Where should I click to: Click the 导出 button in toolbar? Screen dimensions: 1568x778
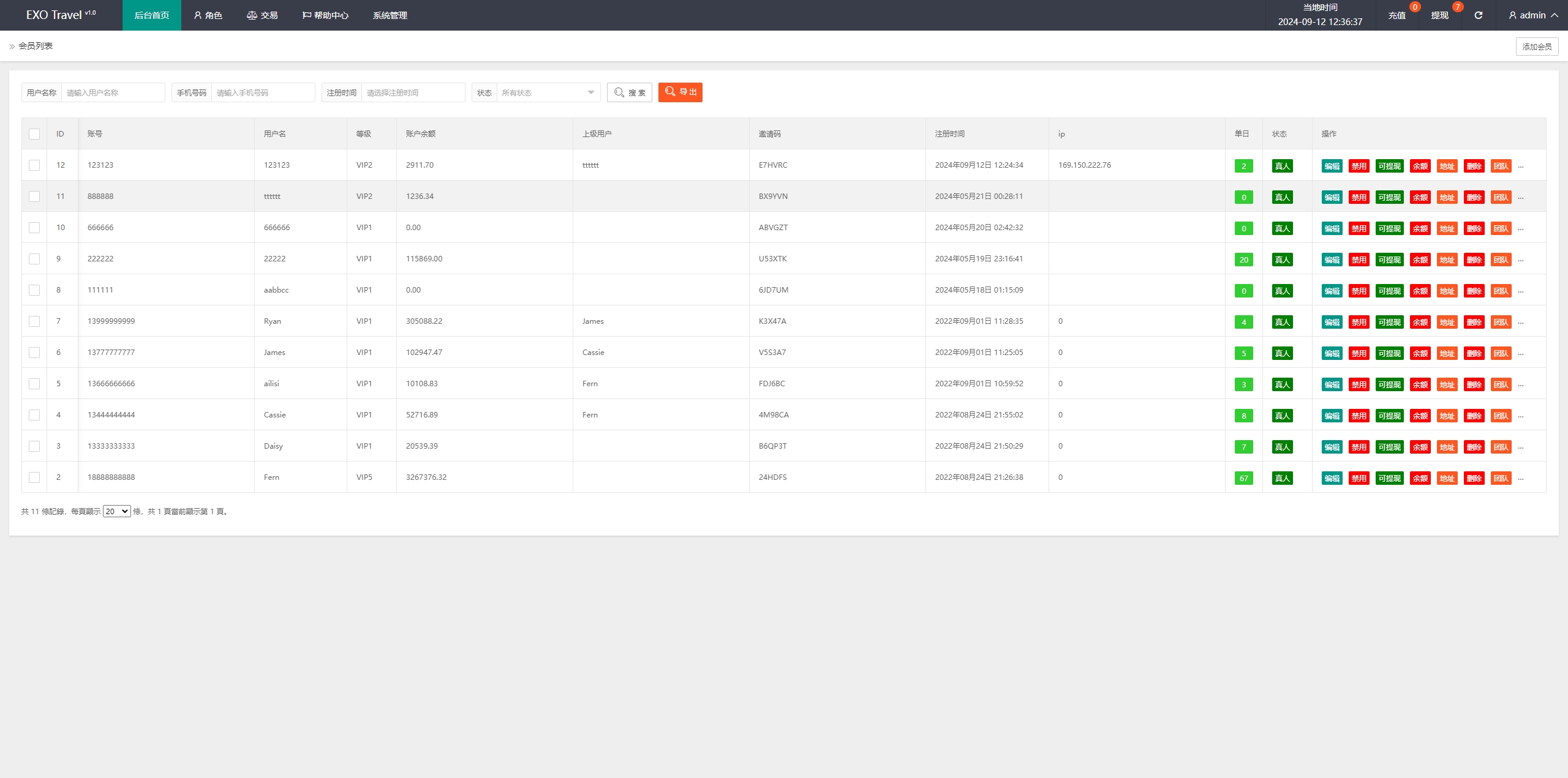681,92
